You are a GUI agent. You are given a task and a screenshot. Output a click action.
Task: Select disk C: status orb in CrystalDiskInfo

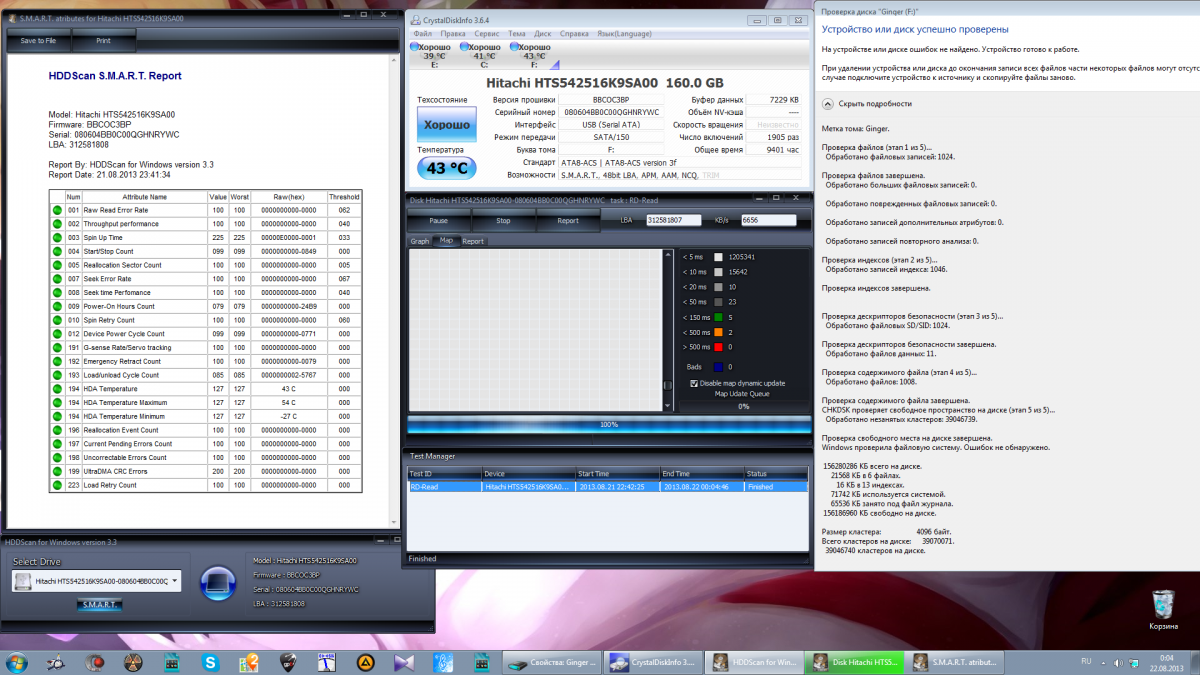tap(464, 47)
